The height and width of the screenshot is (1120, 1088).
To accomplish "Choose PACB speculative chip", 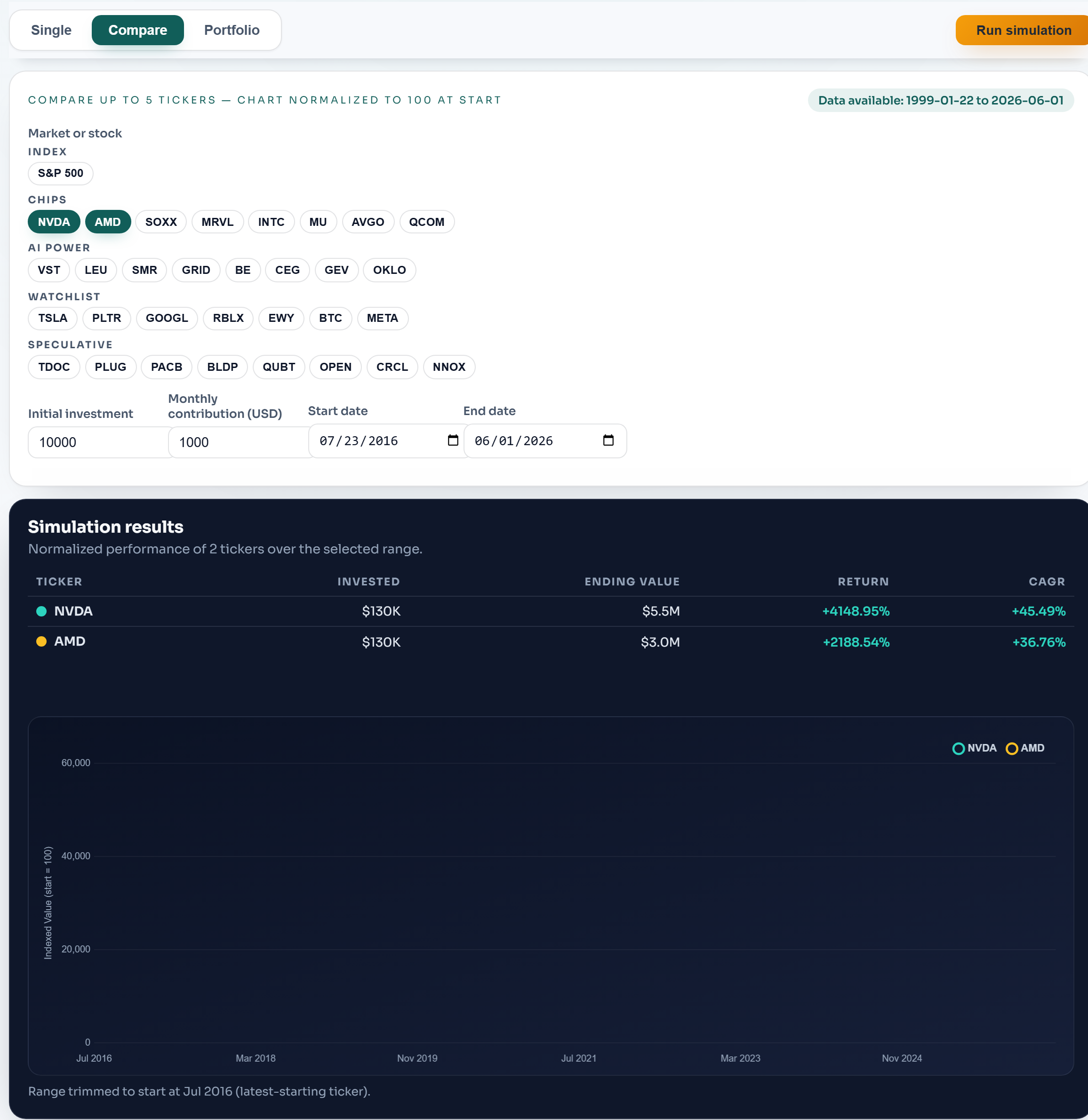I will point(167,367).
